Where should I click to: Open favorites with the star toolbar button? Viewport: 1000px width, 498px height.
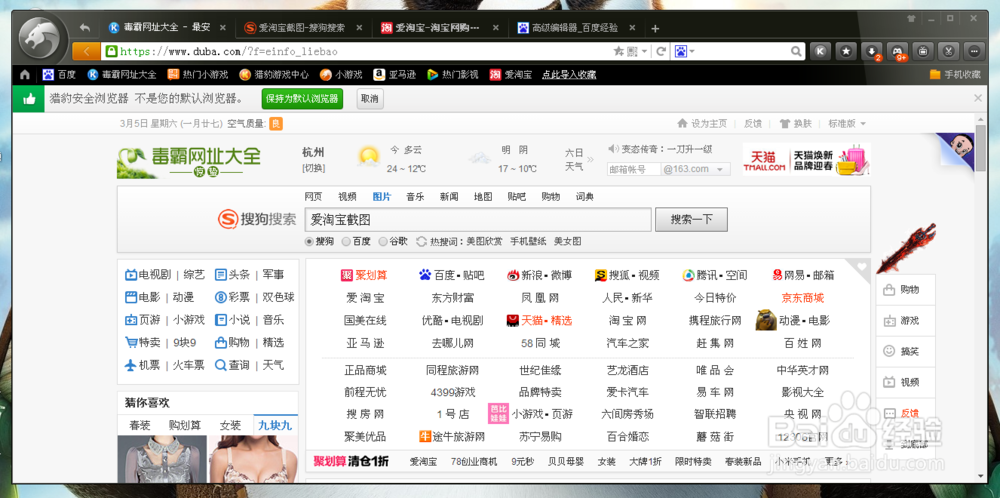(x=846, y=51)
